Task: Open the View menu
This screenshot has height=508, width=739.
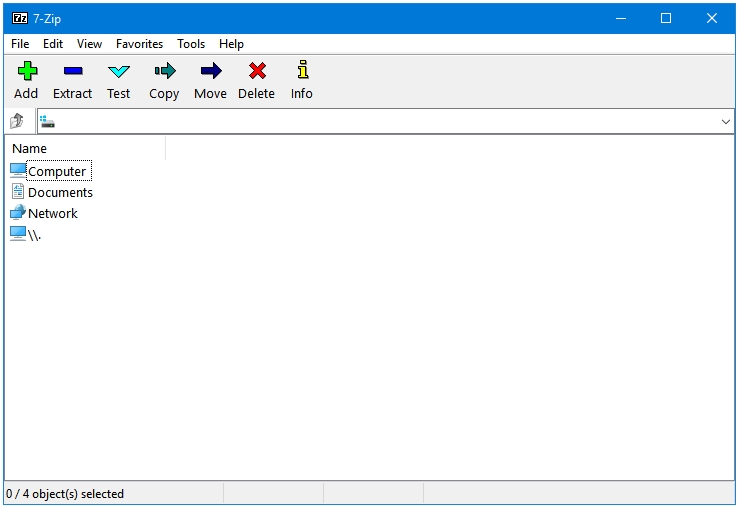Action: click(x=89, y=44)
